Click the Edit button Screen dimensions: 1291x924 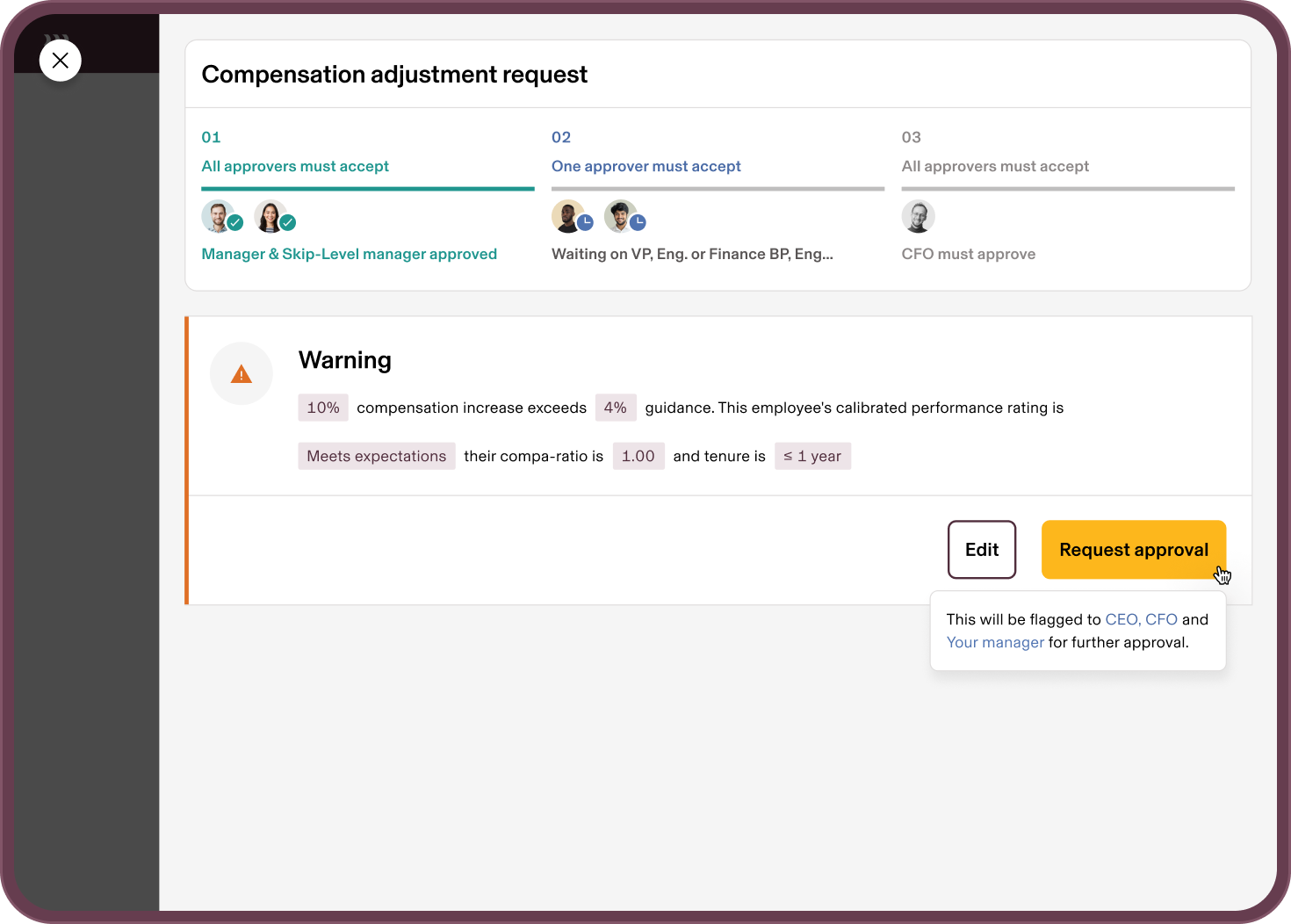tap(982, 550)
